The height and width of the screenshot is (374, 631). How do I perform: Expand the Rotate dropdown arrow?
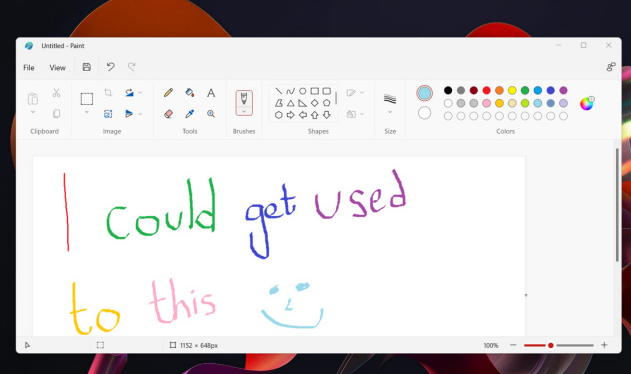pyautogui.click(x=140, y=93)
